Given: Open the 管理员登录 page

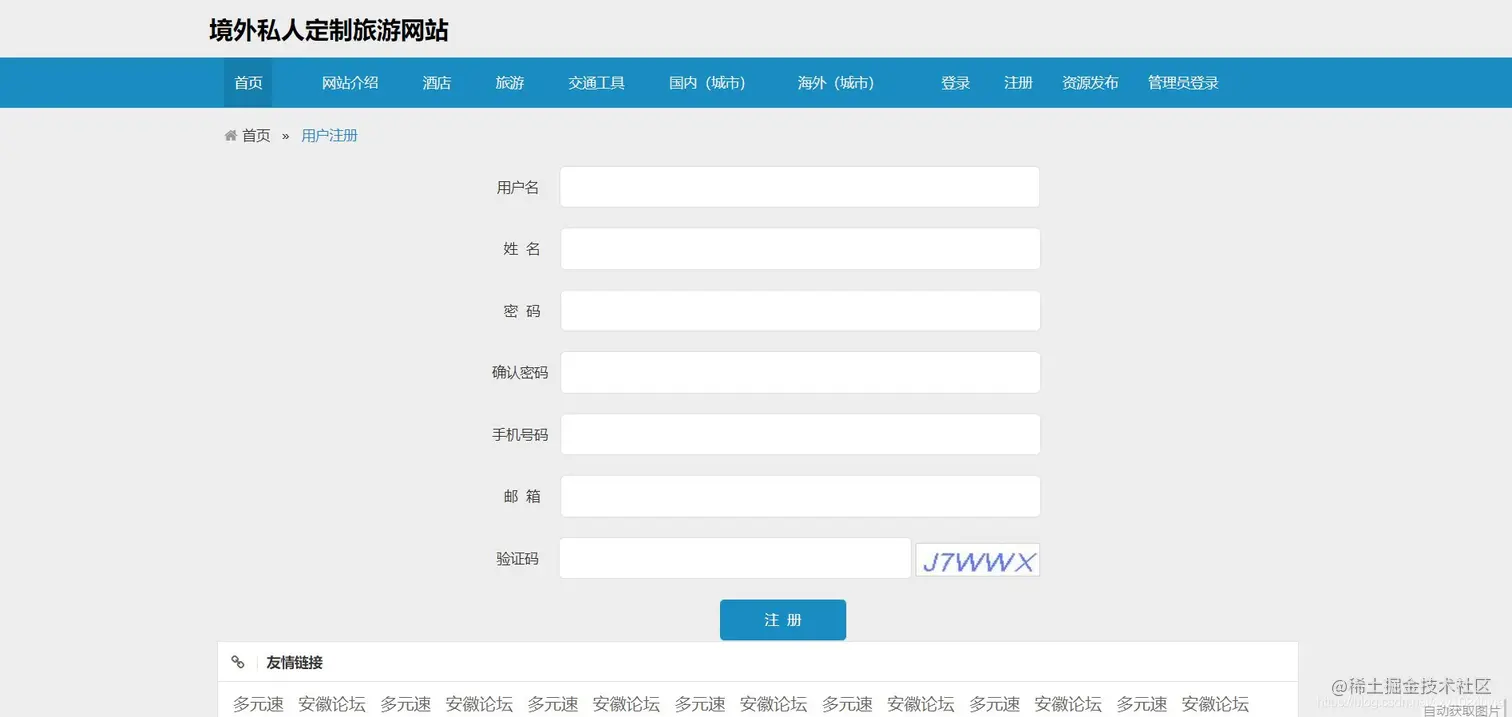Looking at the screenshot, I should pyautogui.click(x=1183, y=83).
